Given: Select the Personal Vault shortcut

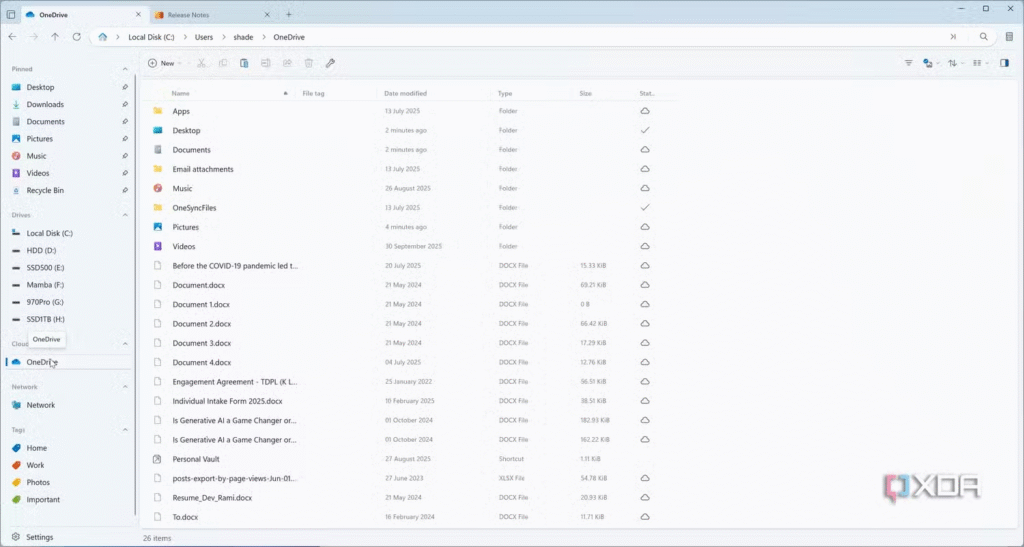Looking at the screenshot, I should [196, 459].
